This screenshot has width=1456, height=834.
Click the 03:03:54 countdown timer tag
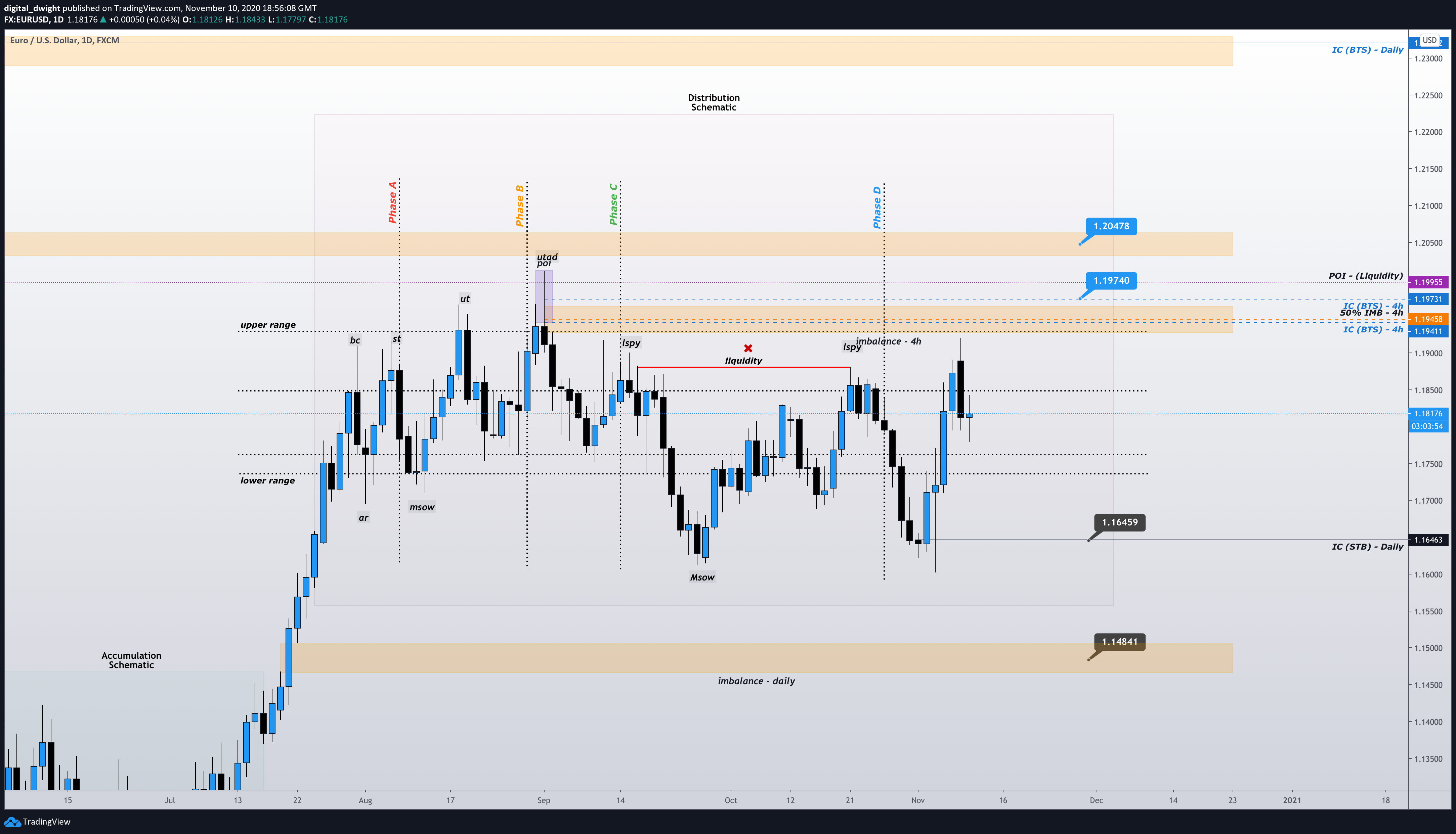[x=1428, y=426]
